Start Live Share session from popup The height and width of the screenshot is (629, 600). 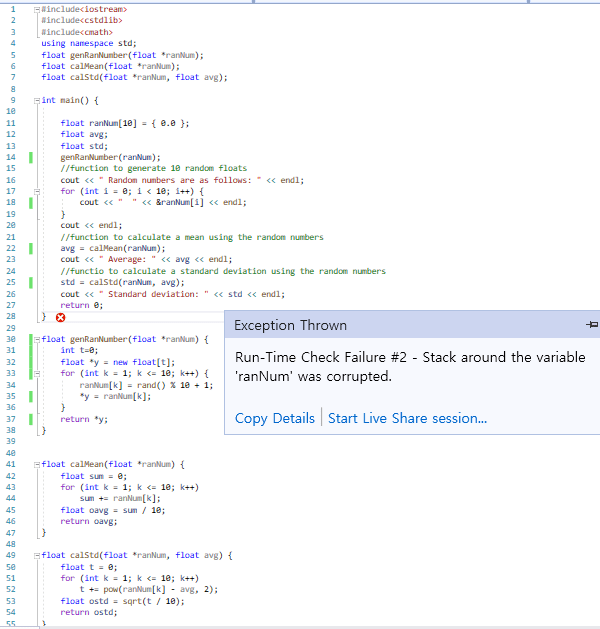pyautogui.click(x=407, y=418)
